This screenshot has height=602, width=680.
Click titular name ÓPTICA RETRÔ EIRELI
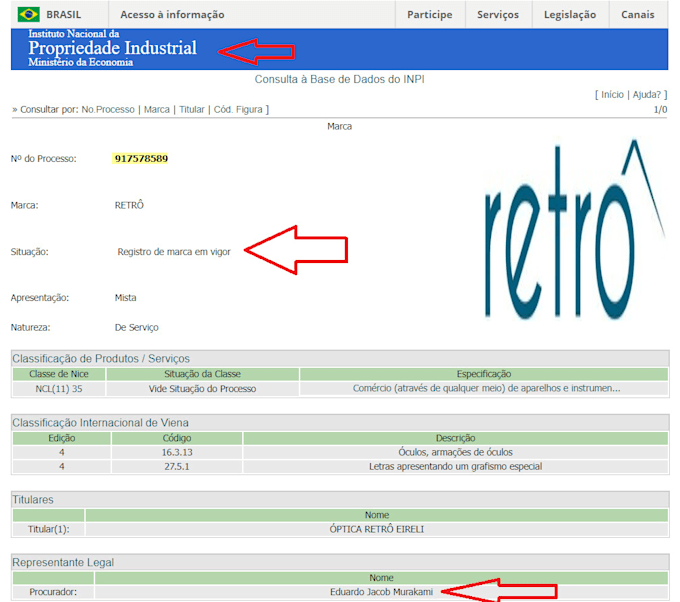(x=376, y=530)
